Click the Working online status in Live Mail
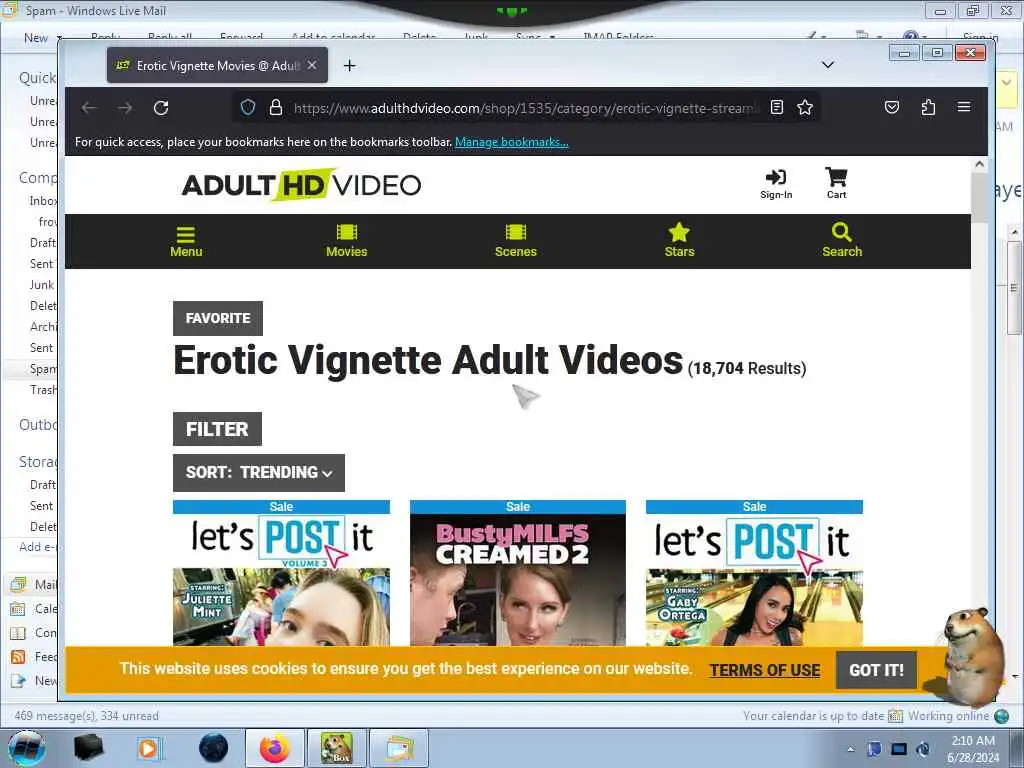1024x768 pixels. pos(948,716)
